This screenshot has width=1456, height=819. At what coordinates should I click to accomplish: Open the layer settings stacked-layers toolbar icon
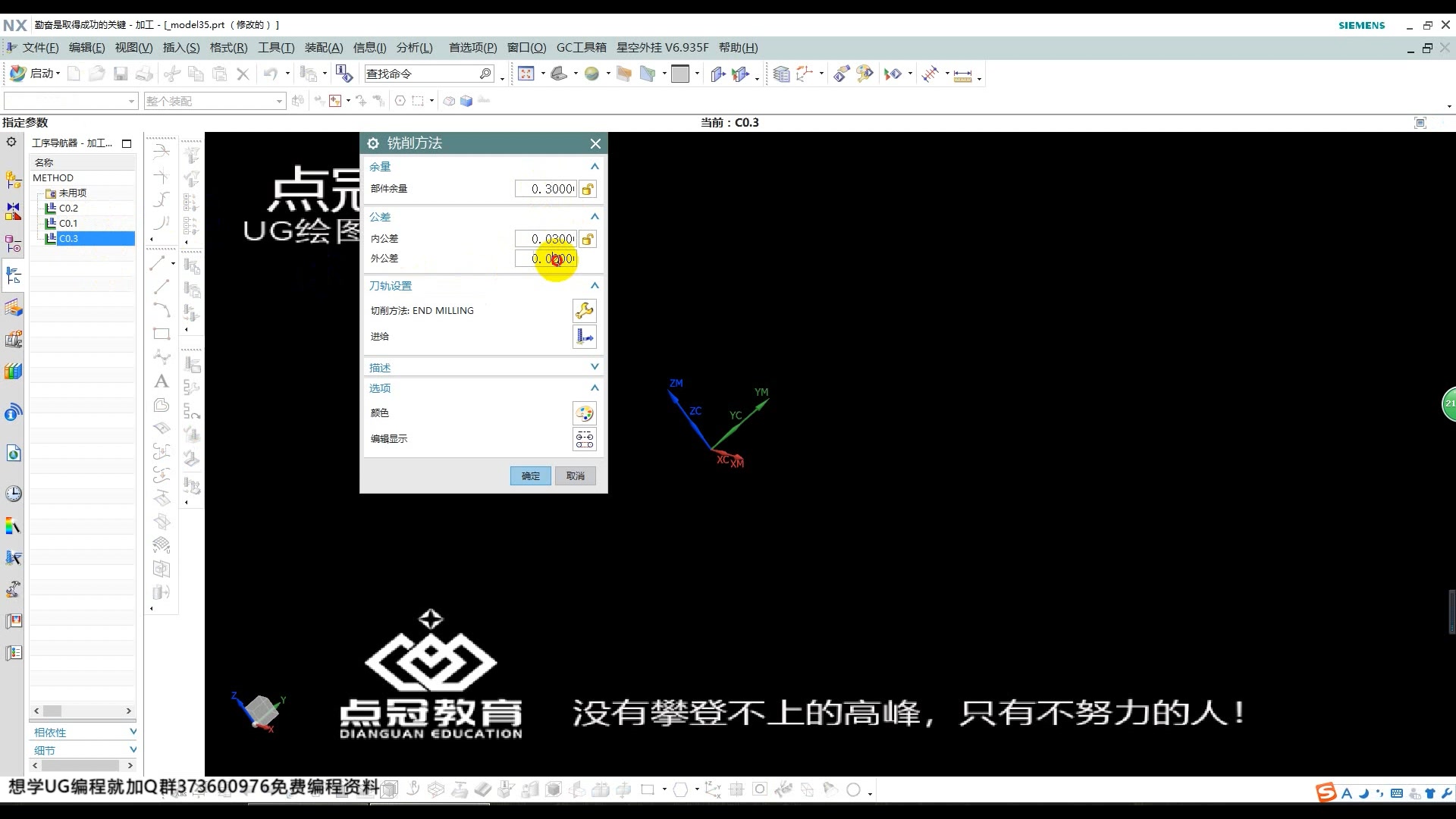click(x=781, y=73)
